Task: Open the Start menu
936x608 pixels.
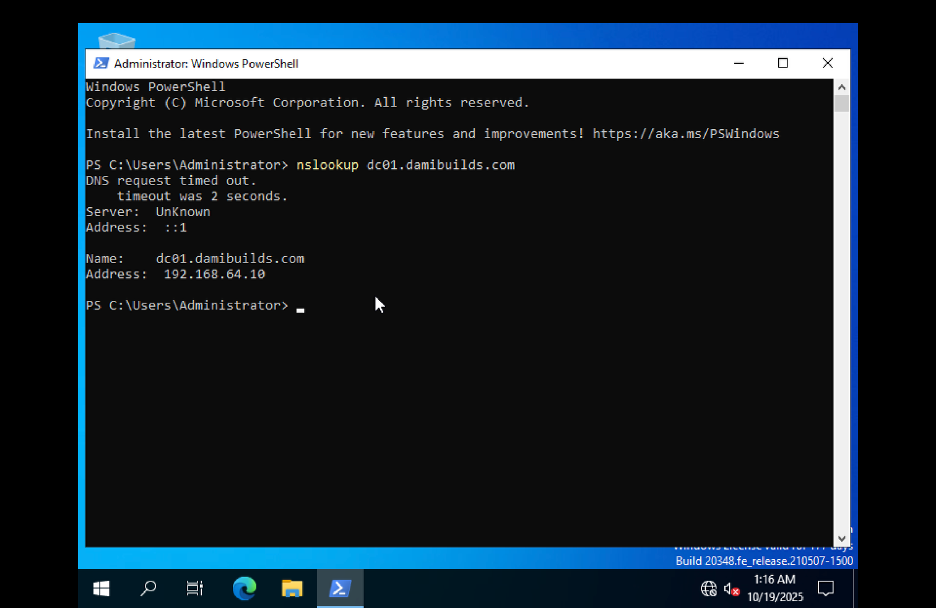Action: click(x=100, y=588)
